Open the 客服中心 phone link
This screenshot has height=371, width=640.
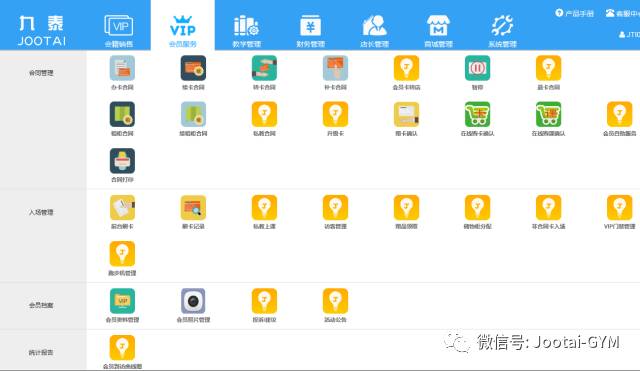pyautogui.click(x=623, y=13)
